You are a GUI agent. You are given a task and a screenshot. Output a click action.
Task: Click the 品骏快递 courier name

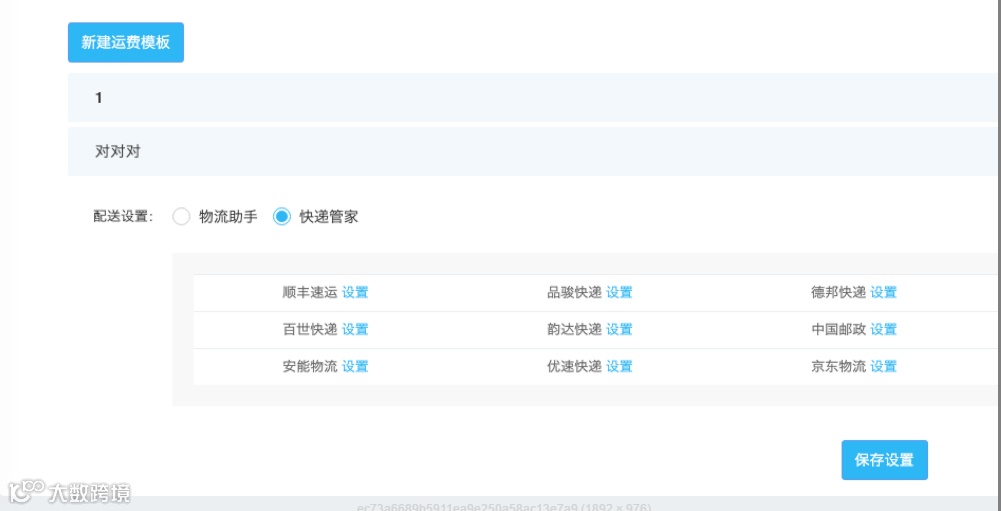coord(574,293)
